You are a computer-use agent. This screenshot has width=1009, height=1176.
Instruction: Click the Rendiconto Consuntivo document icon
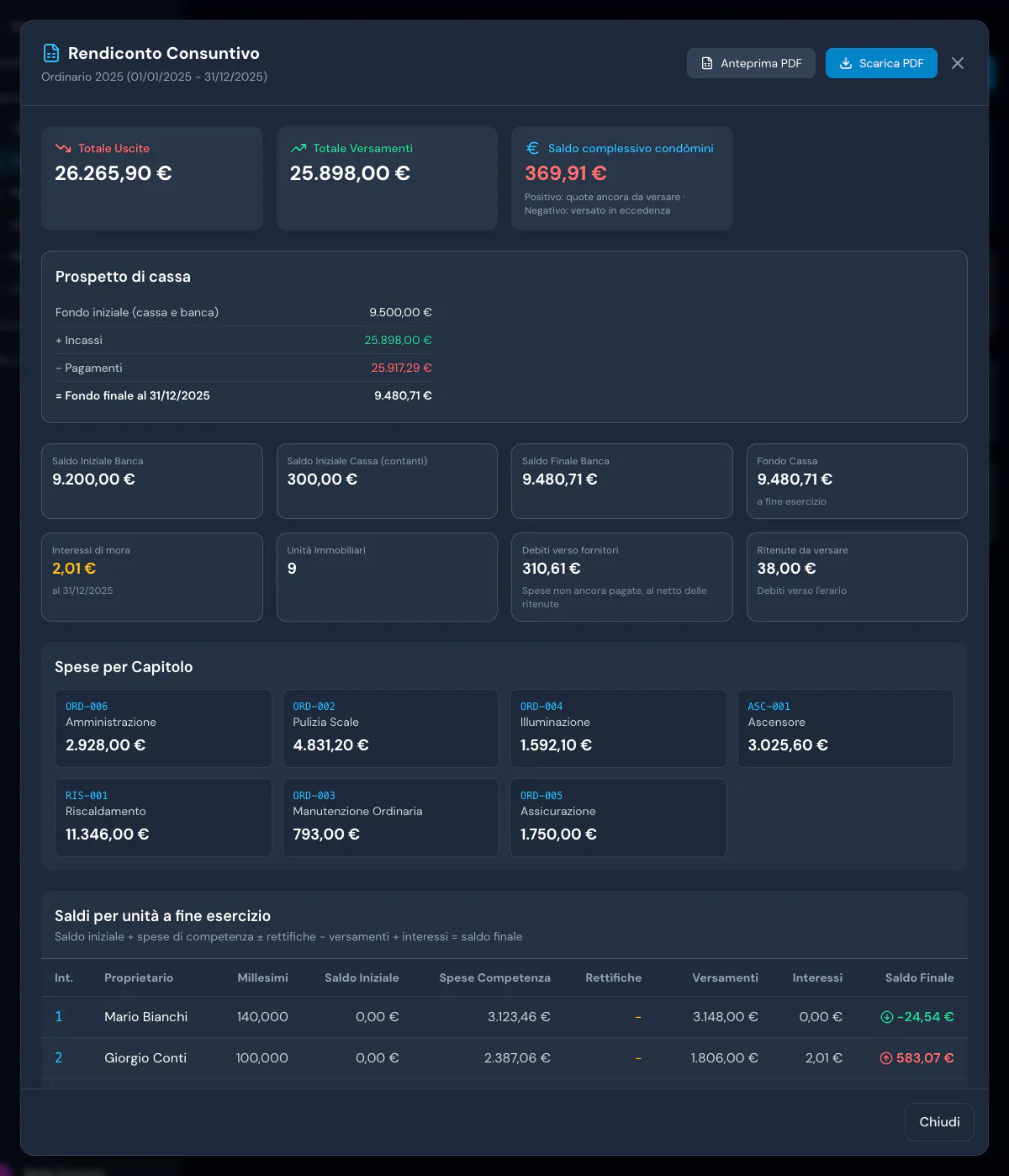[x=51, y=53]
